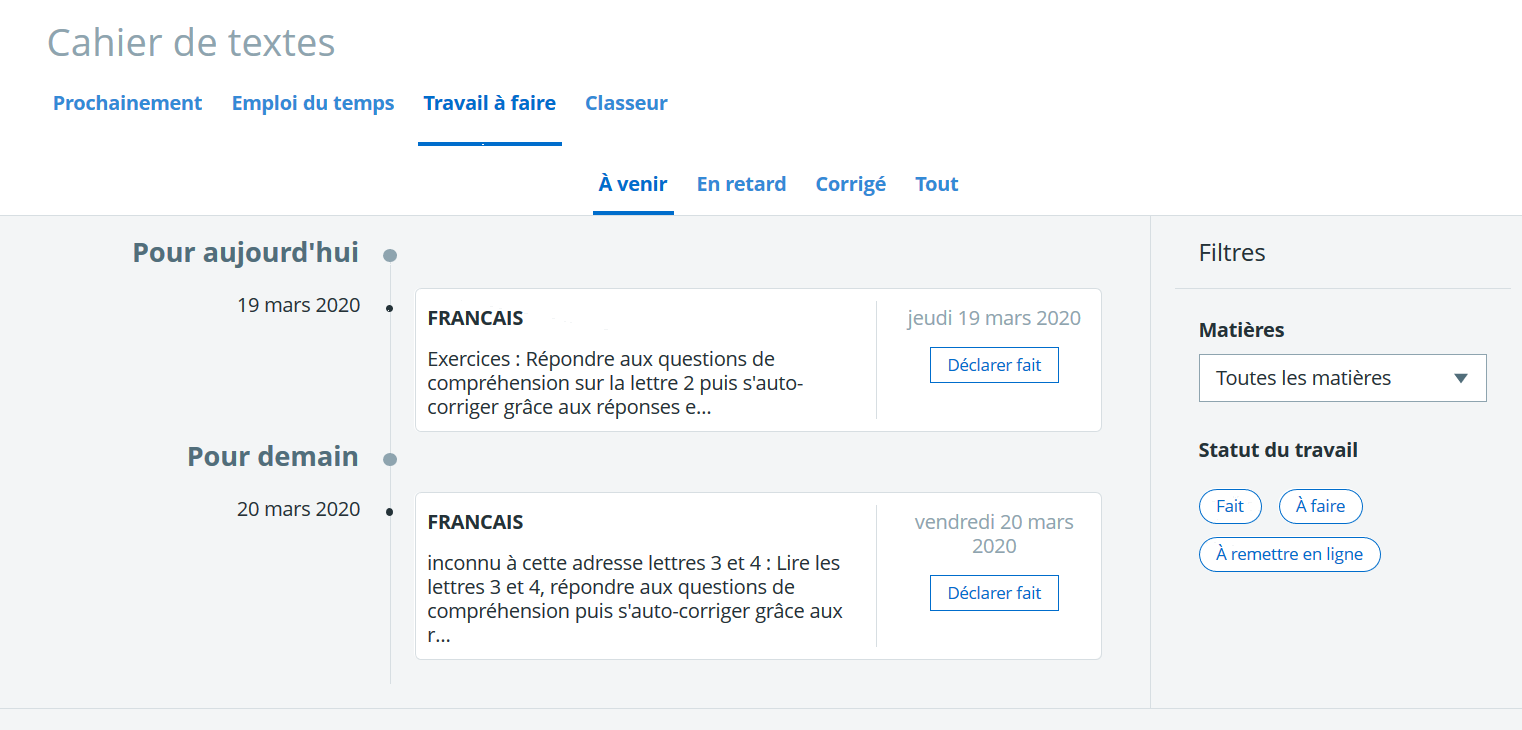Show the En retard sub-tab

[741, 184]
